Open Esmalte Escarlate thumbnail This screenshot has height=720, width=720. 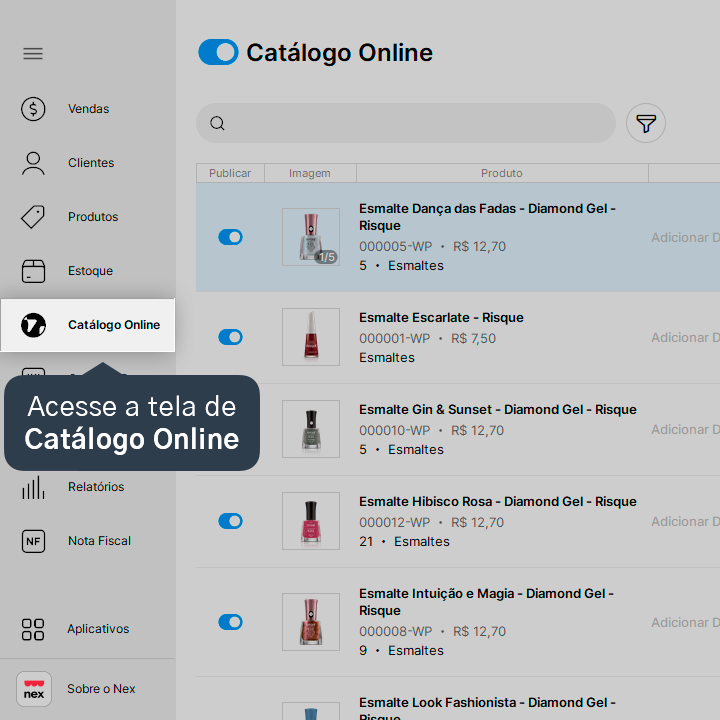click(311, 337)
